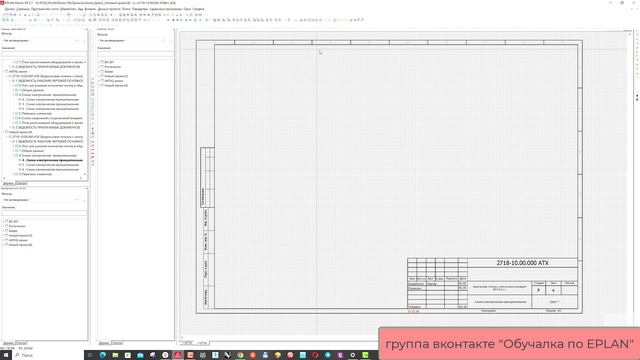Viewport: 640px width, 360px height.
Task: Open Microsoft Edge from the taskbar
Action: [x=102, y=355]
